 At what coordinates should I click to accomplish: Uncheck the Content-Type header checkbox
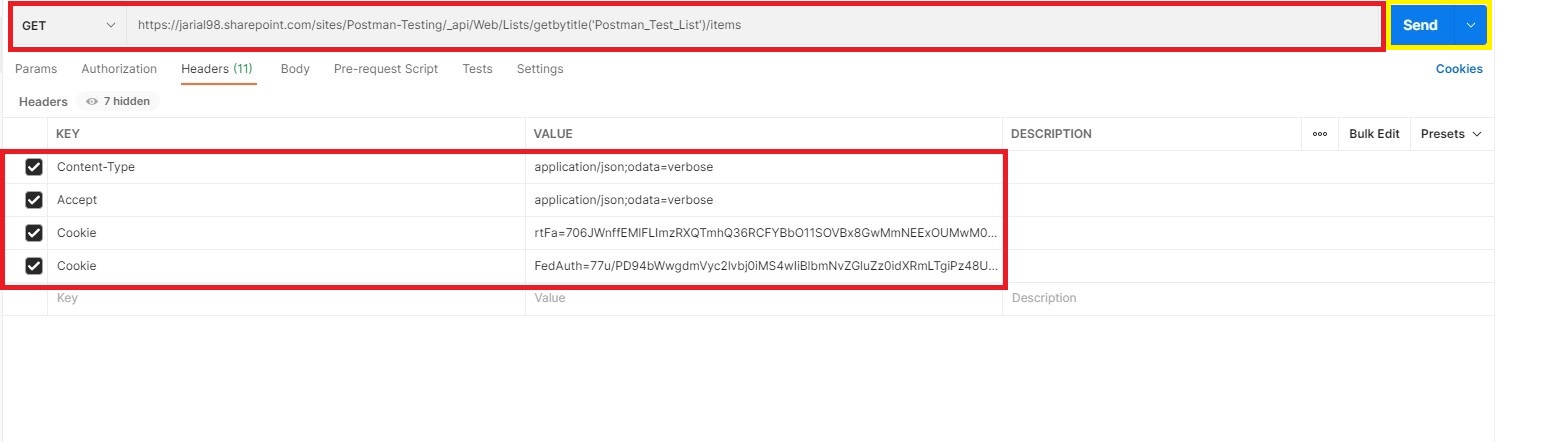point(34,167)
